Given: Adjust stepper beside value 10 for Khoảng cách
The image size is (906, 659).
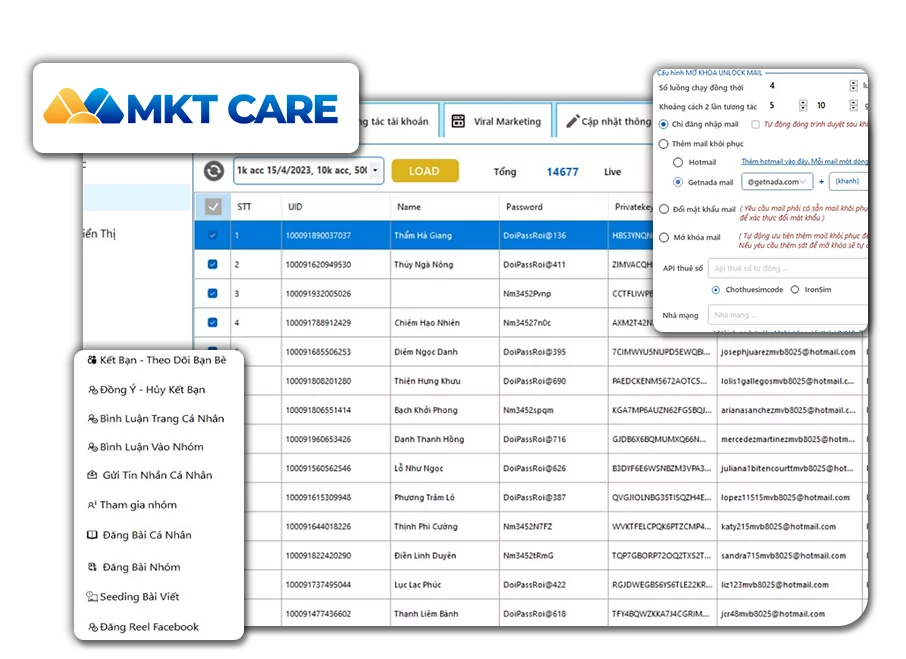Looking at the screenshot, I should tap(853, 105).
